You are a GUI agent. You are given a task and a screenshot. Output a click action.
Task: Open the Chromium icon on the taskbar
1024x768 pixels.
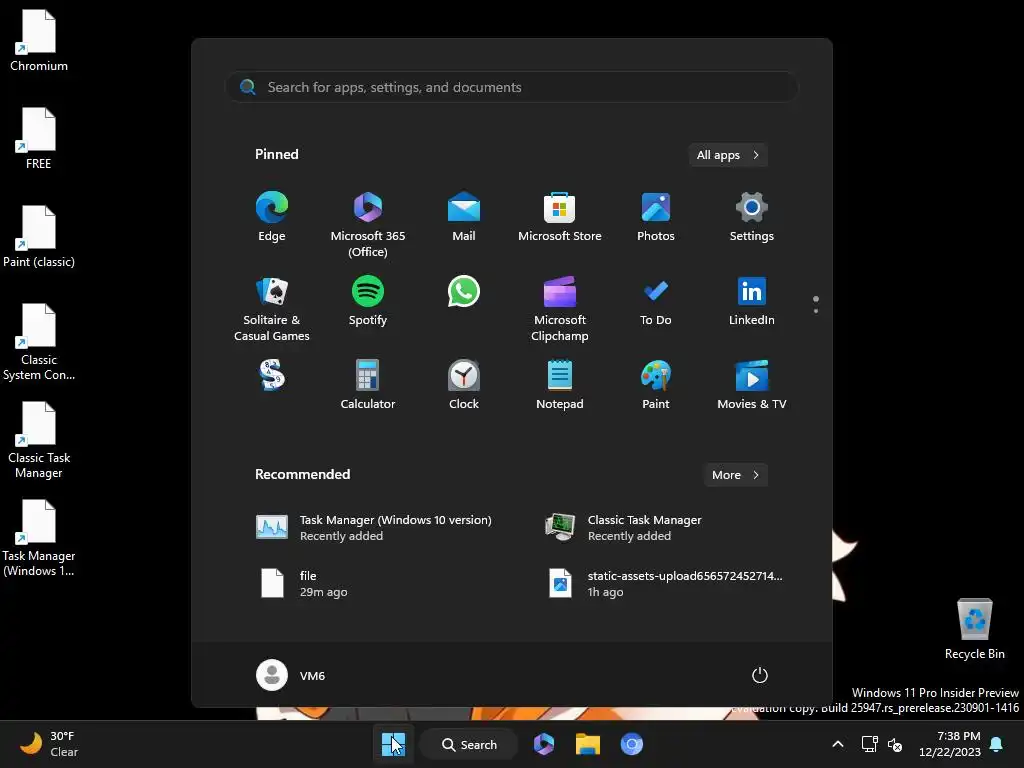tap(632, 744)
